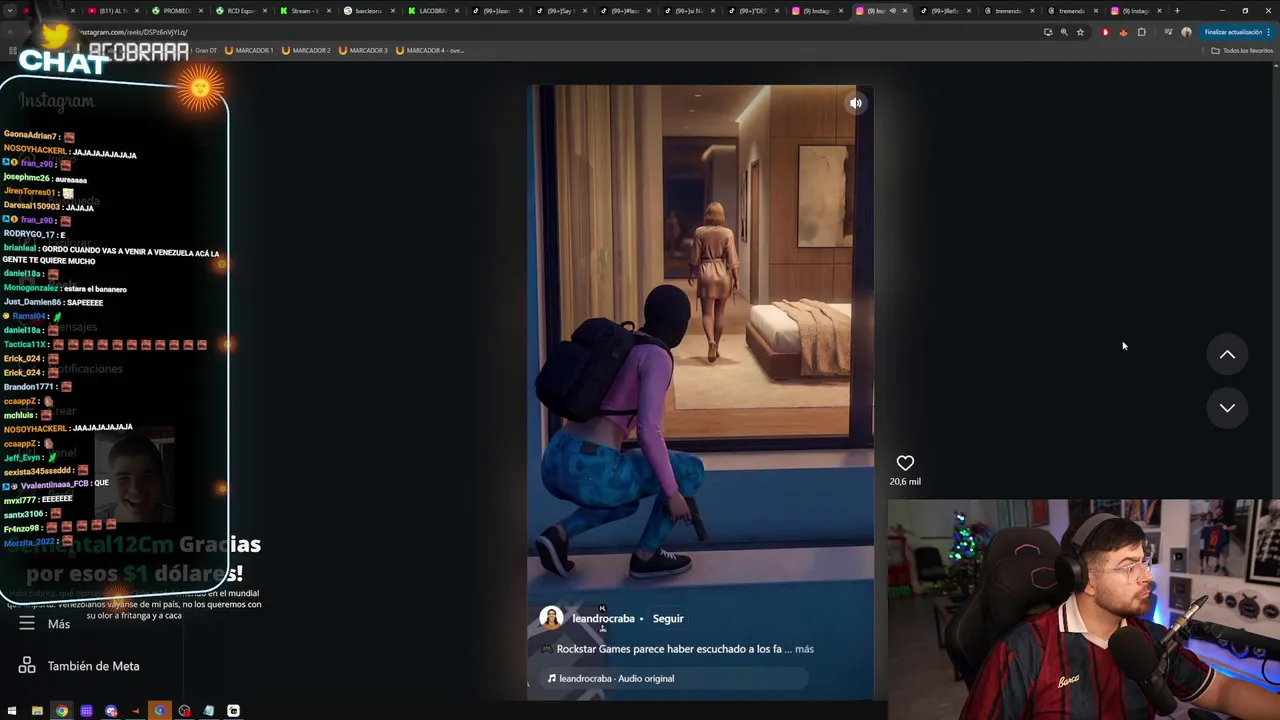Open 'Todos los favoritos' bookmarks folder

pyautogui.click(x=1242, y=50)
